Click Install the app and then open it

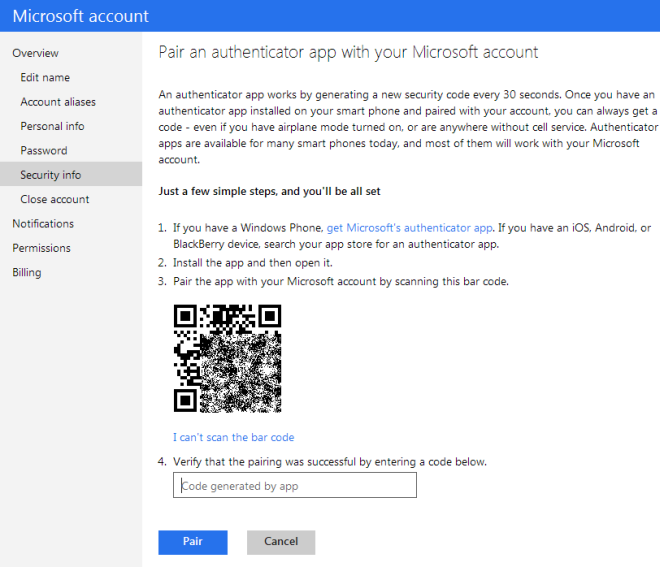(x=253, y=263)
